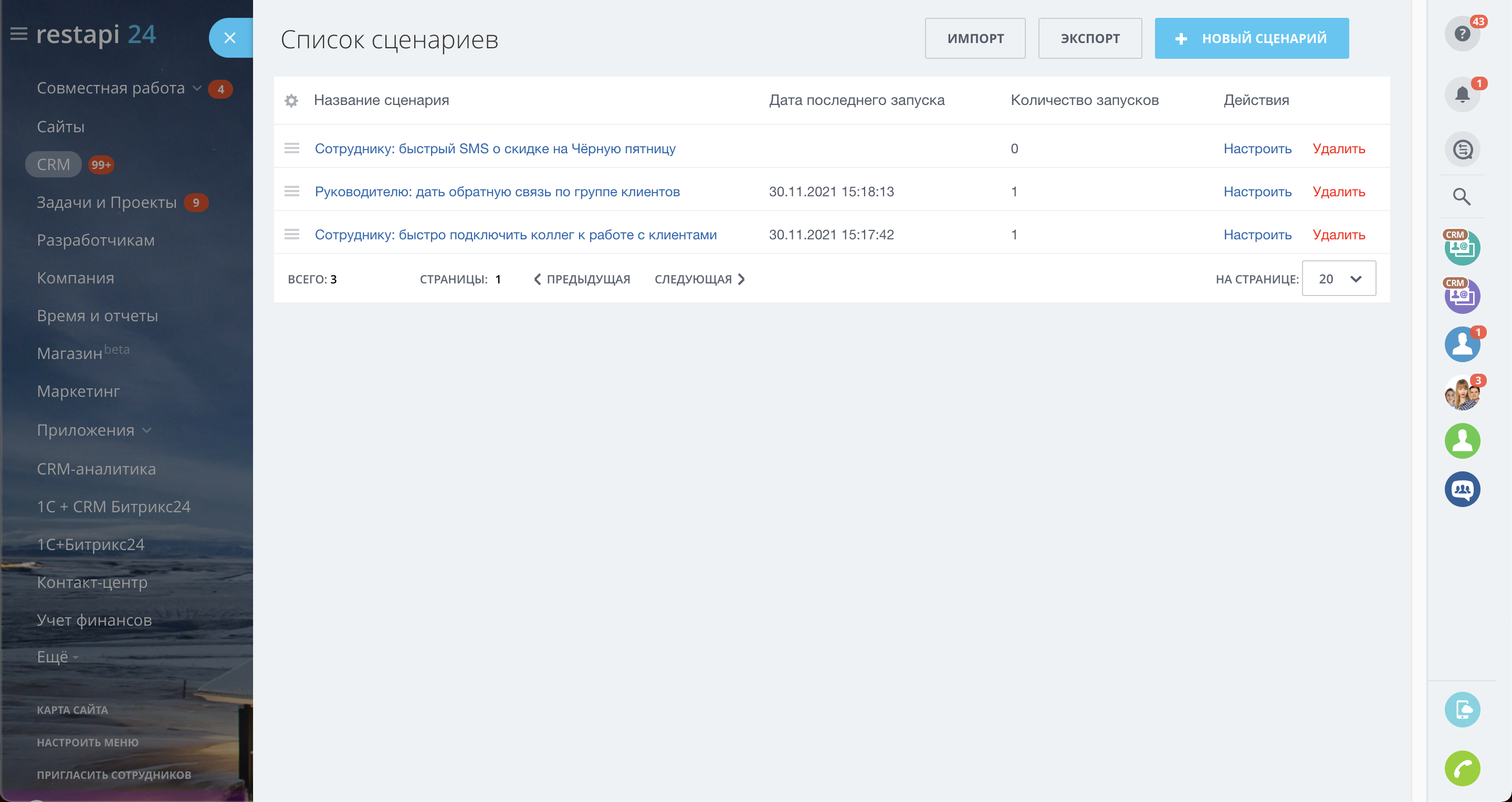Click drag handle of the SMS scenario row
This screenshot has width=1512, height=802.
pos(292,149)
